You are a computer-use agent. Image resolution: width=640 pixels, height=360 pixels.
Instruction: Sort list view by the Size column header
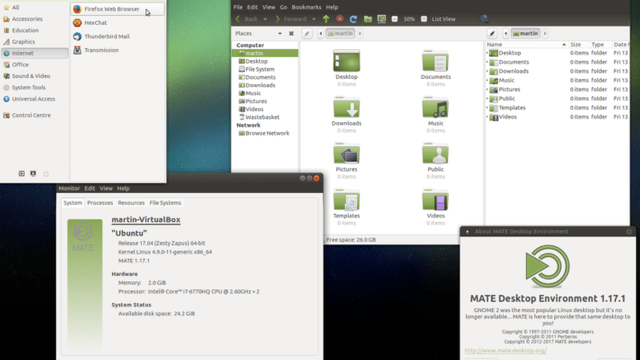(578, 44)
